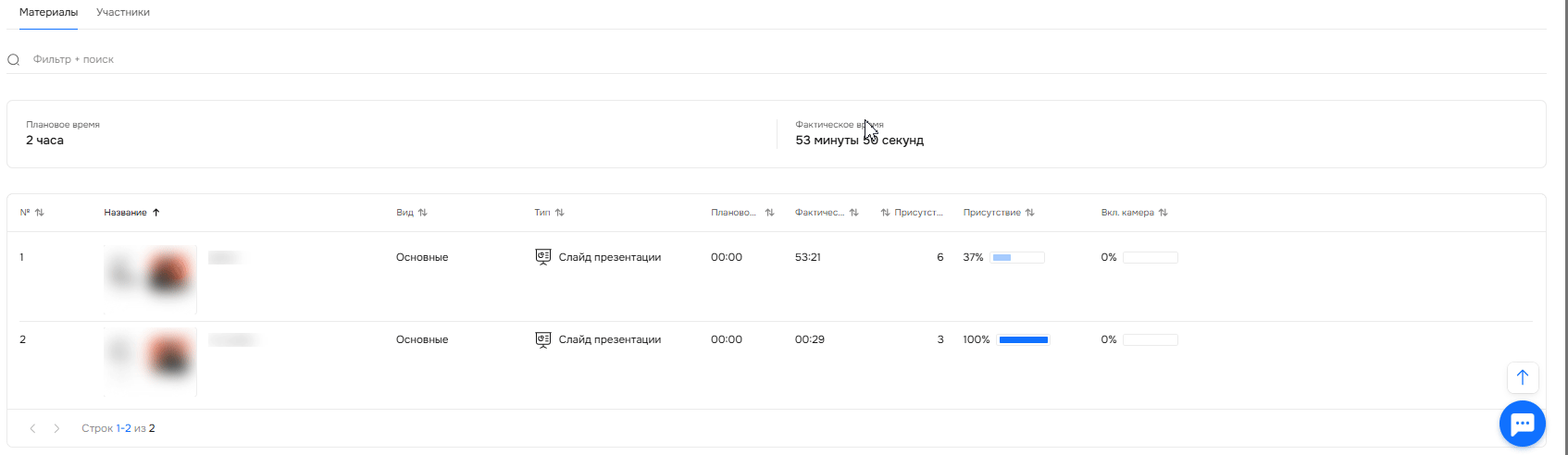The width and height of the screenshot is (1568, 455).
Task: Click the scroll-to-top arrow button
Action: pyautogui.click(x=1522, y=377)
